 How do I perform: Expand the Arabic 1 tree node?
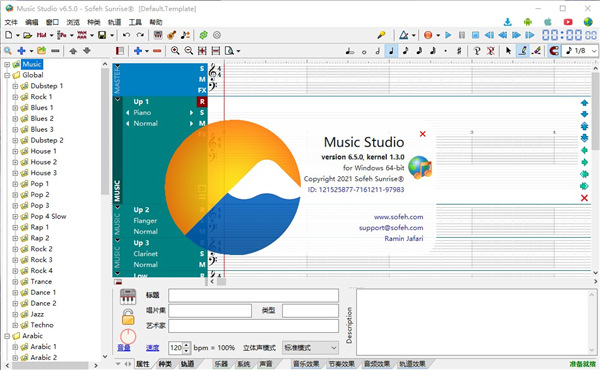point(15,347)
